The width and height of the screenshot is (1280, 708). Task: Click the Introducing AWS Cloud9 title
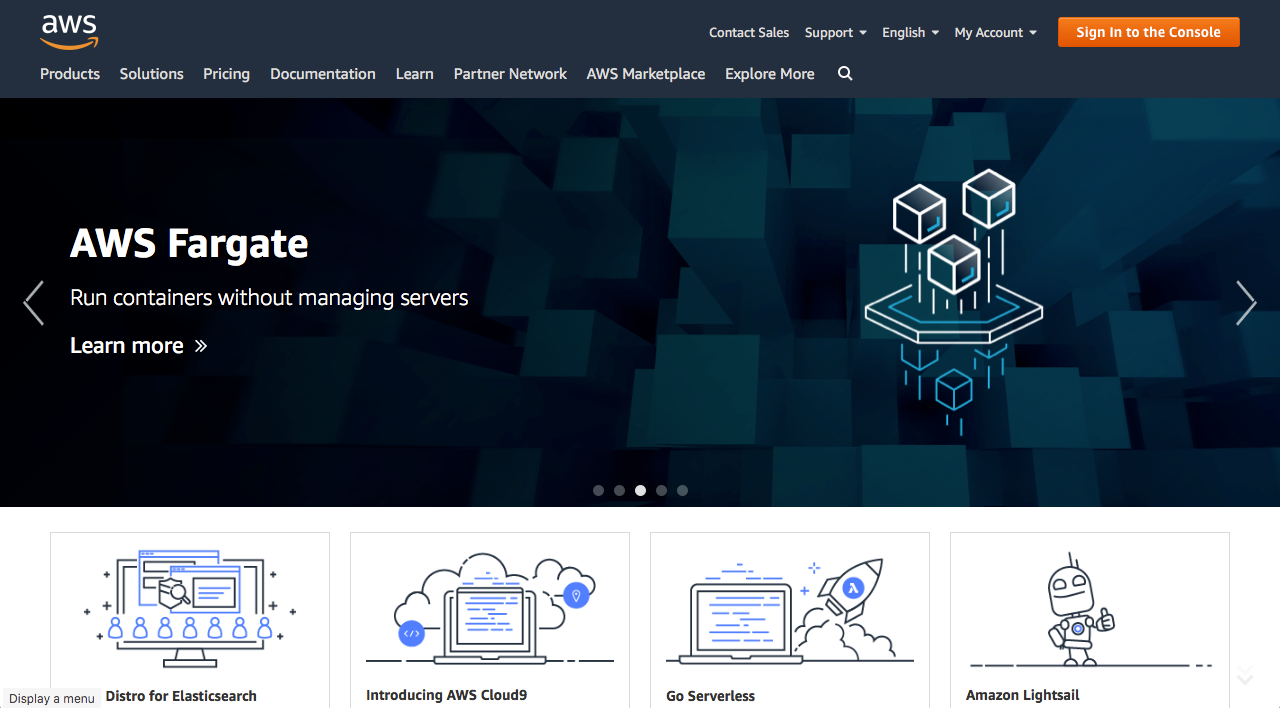coord(446,695)
